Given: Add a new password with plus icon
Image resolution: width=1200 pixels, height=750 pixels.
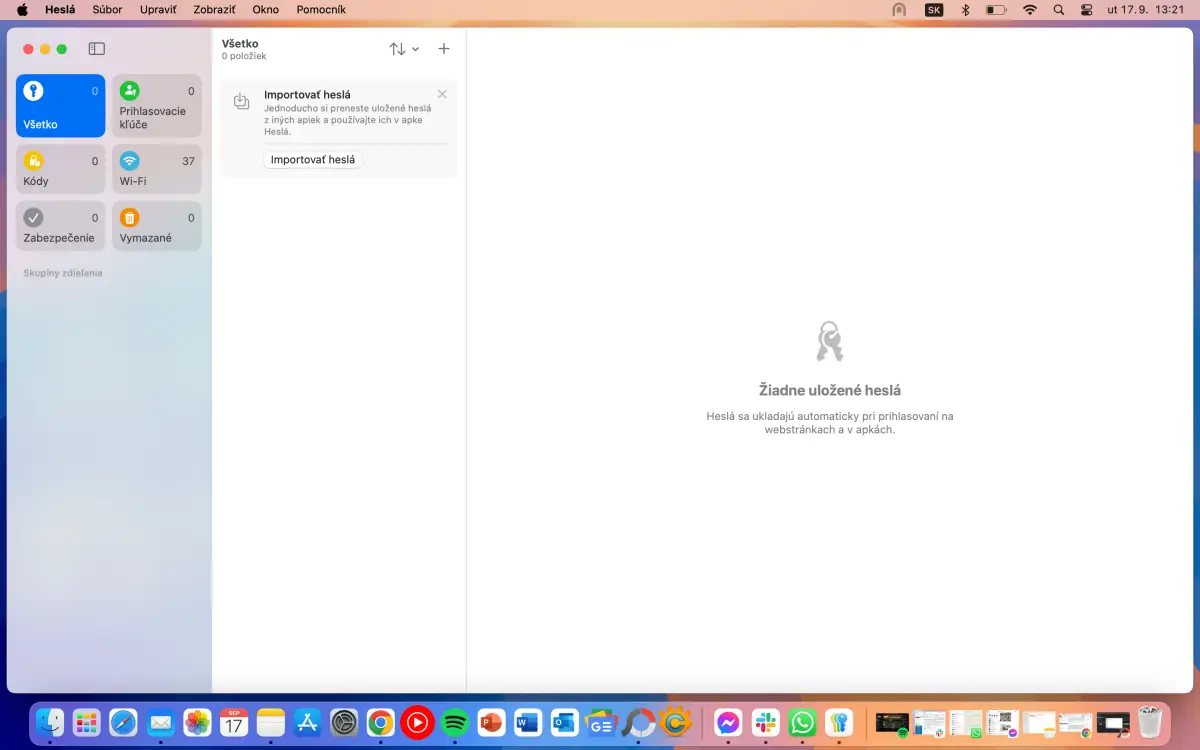Looking at the screenshot, I should point(444,49).
